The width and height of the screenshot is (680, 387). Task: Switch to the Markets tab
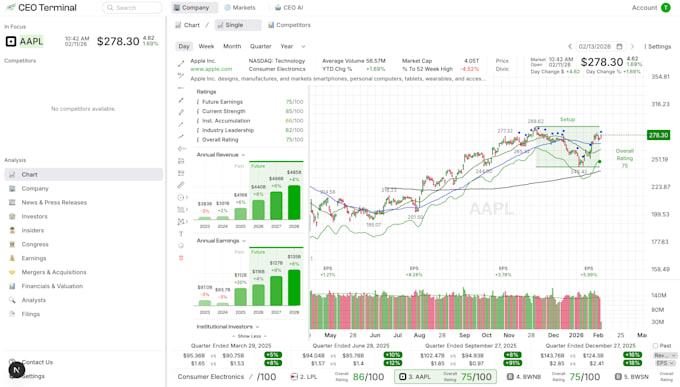coord(240,7)
